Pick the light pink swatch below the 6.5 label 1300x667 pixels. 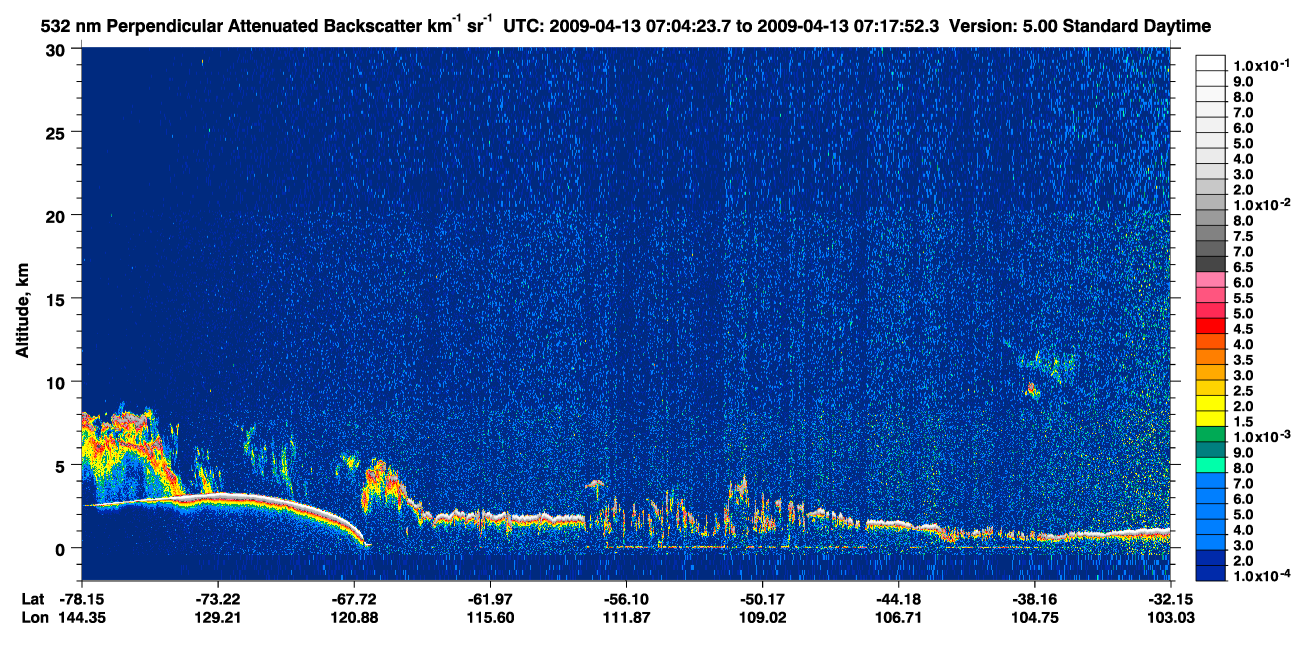point(1211,279)
